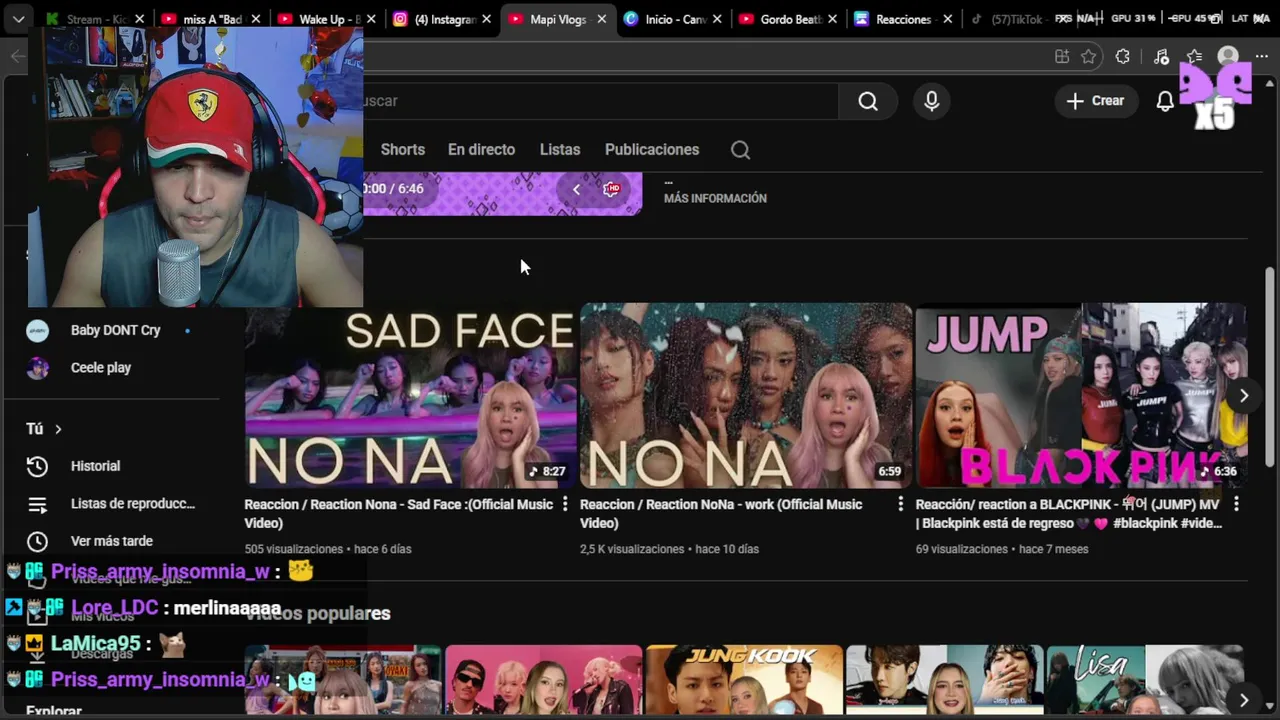
Task: Click '2,5 K visualizaciones • hace 10 días' text
Action: coord(669,549)
